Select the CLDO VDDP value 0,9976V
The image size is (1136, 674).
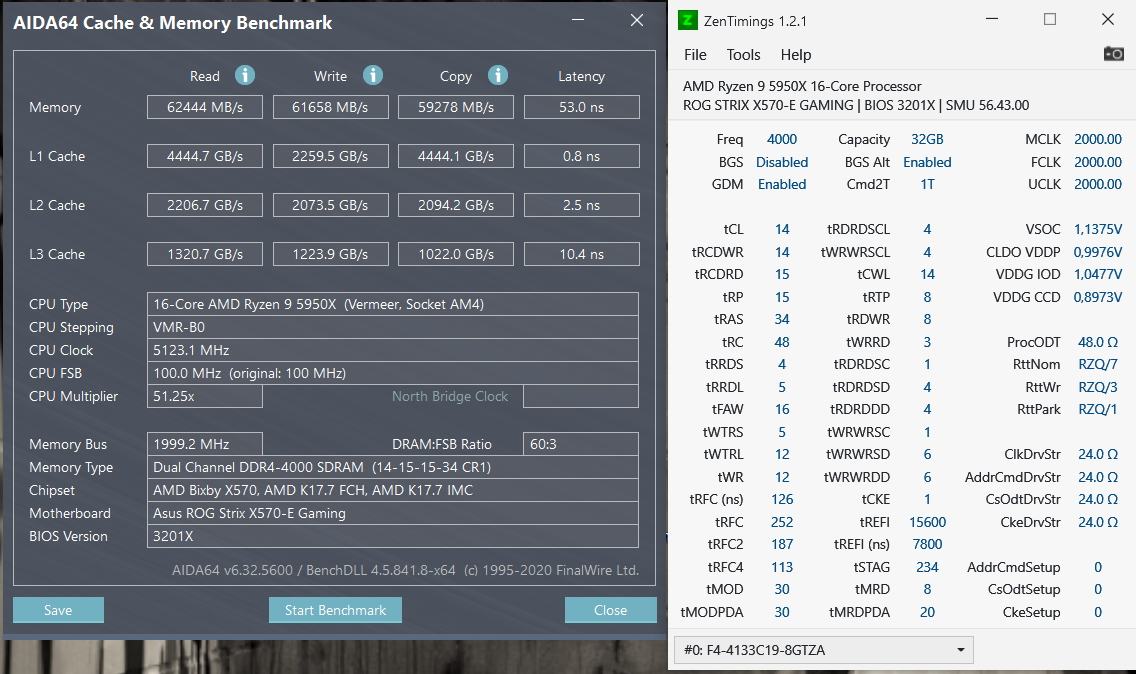click(x=1098, y=252)
